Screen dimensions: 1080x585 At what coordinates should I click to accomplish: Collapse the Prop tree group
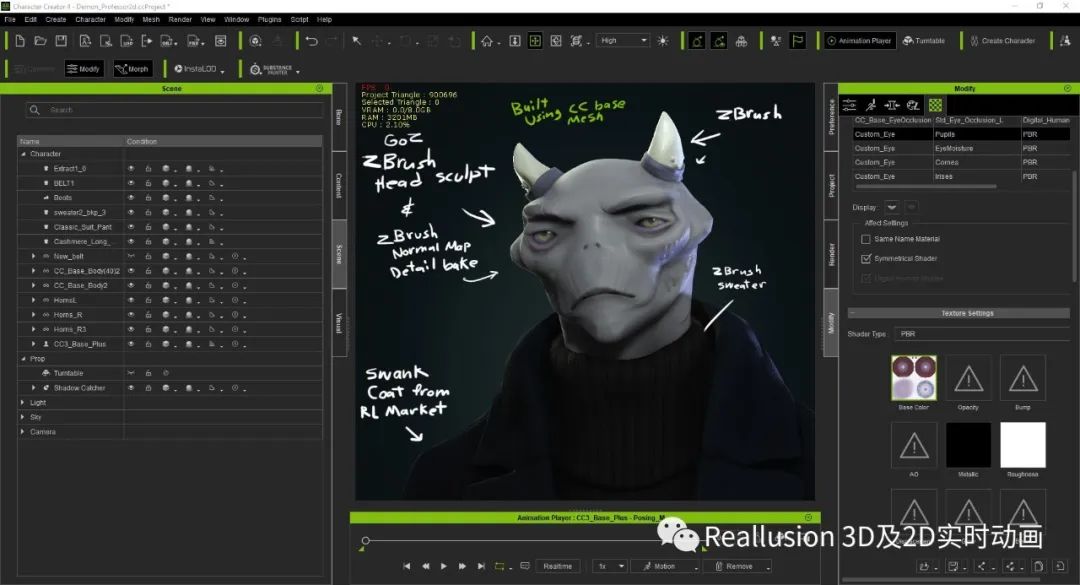[23, 359]
